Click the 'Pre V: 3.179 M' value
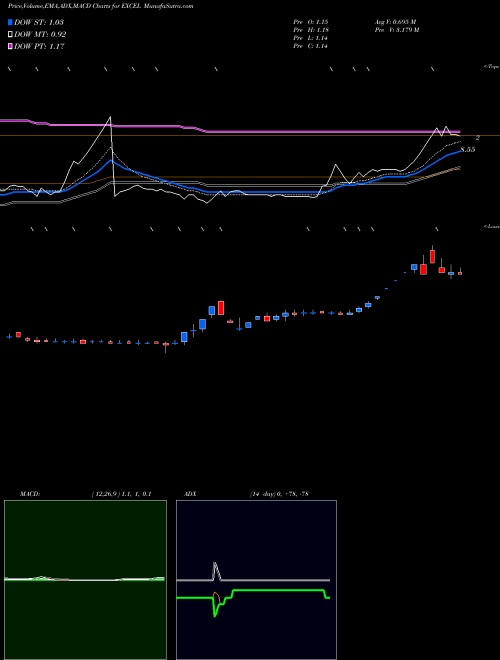Viewport: 500px width, 660px height. 397,30
